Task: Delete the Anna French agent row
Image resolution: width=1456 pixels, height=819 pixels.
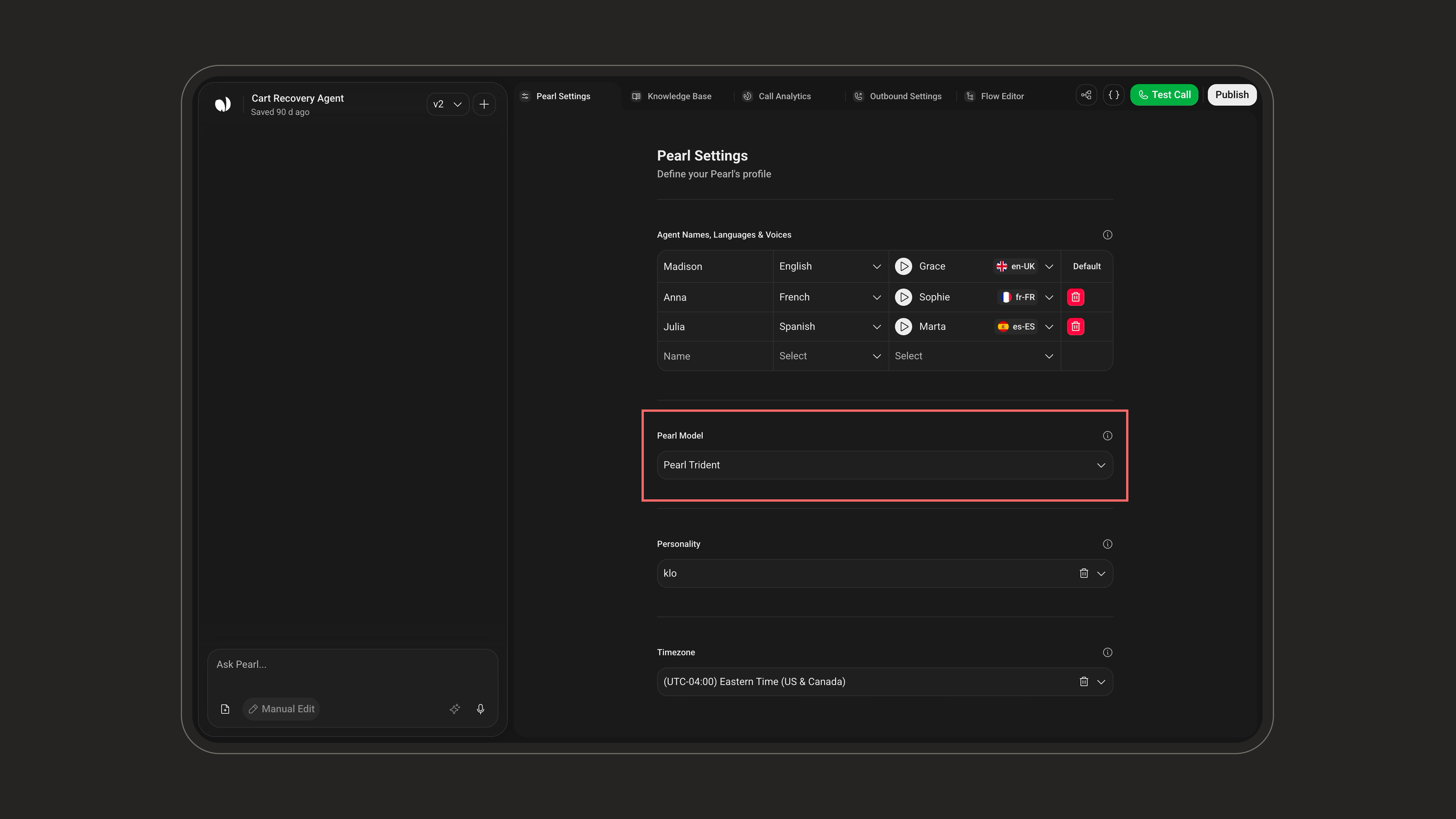Action: tap(1076, 297)
